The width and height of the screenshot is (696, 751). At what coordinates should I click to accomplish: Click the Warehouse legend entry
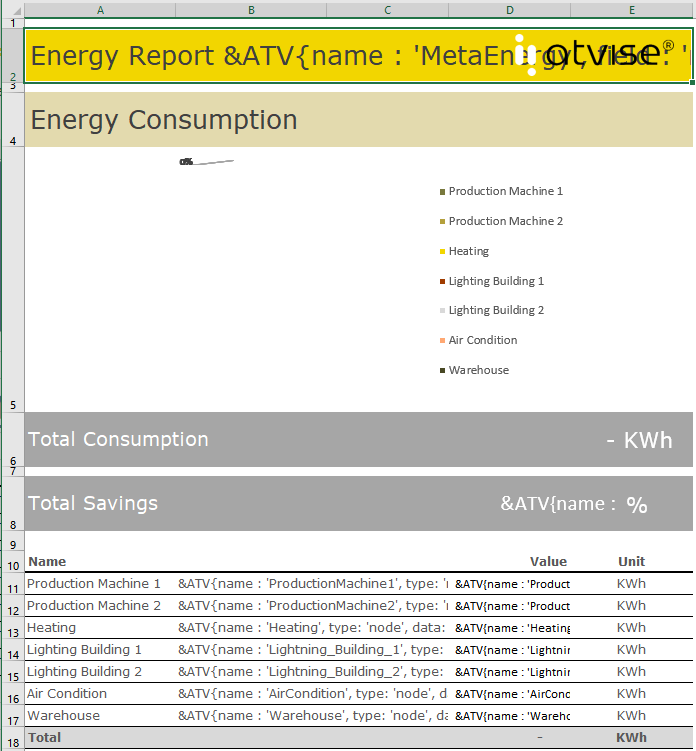pos(478,371)
